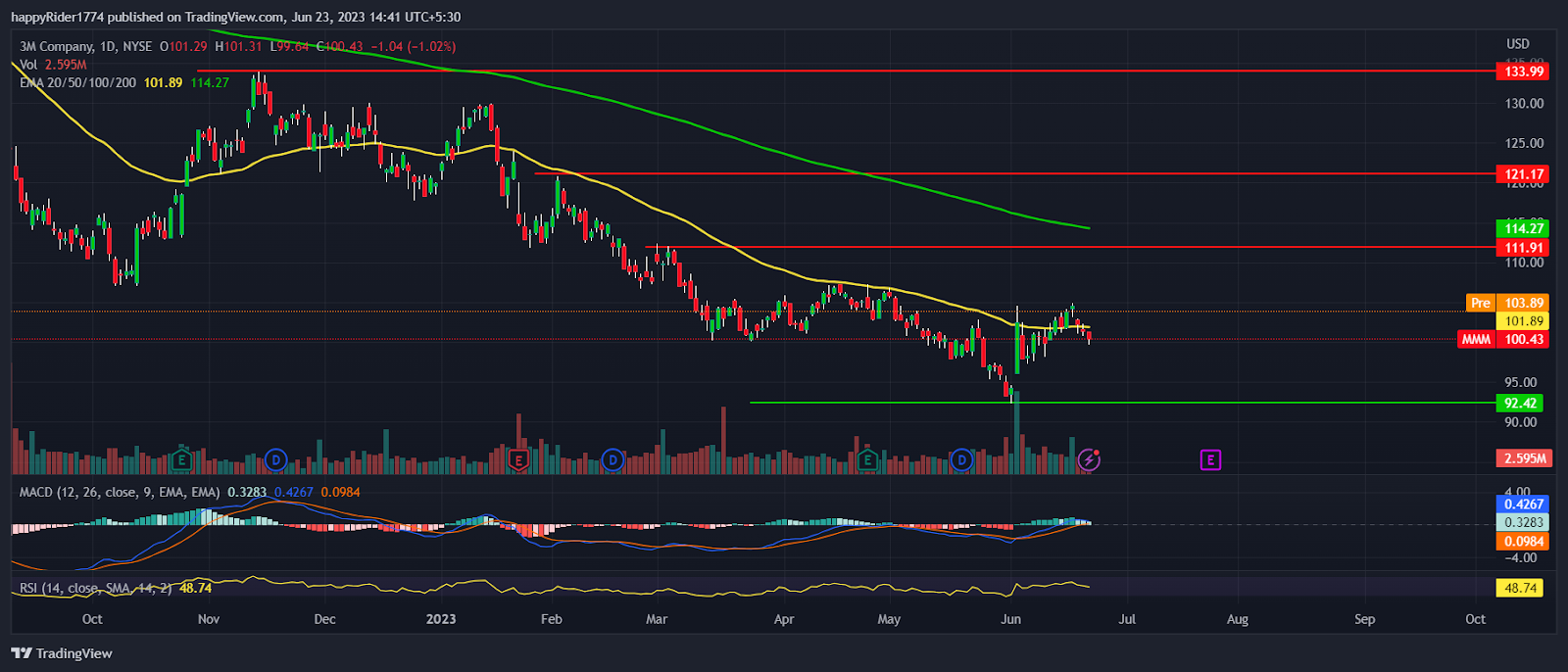Click the -4.00 MACD scale value
The width and height of the screenshot is (1568, 672).
[x=1521, y=557]
